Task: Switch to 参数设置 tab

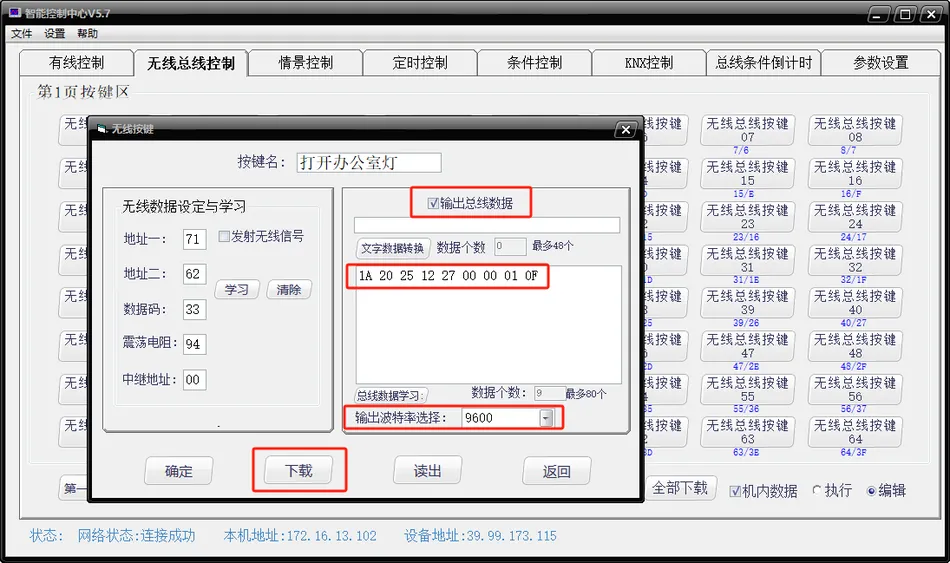Action: [880, 63]
